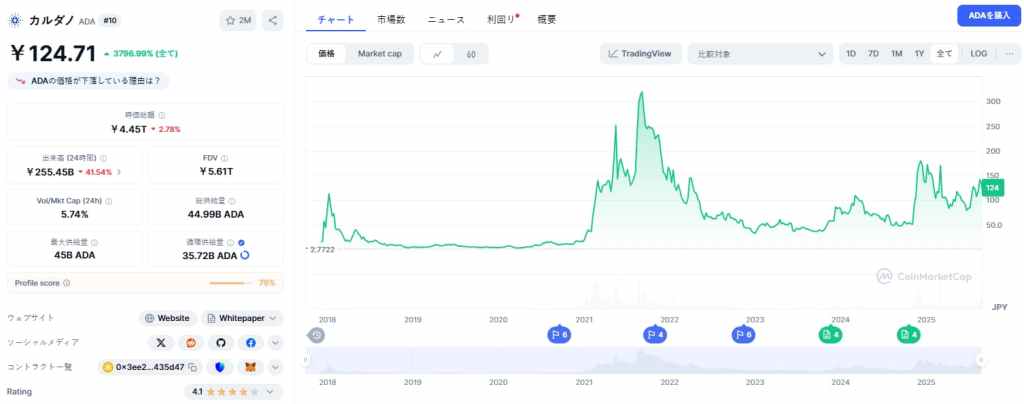
Task: Open 出来高 details arrow after 41.54%
Action: click(x=119, y=172)
